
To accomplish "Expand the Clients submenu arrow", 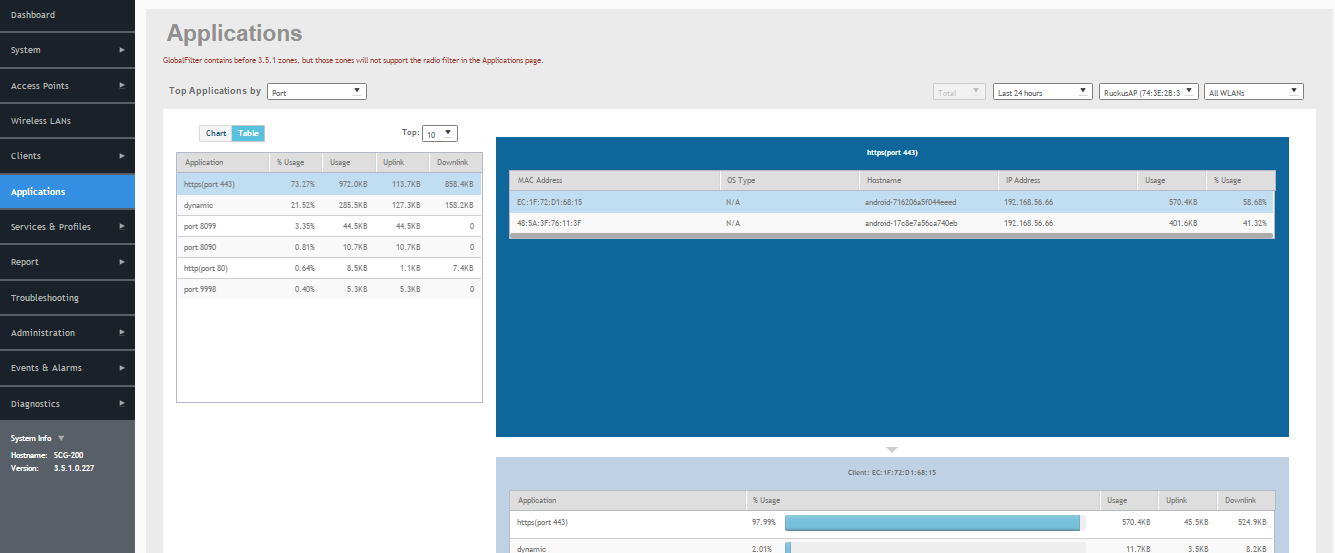I will [x=122, y=156].
